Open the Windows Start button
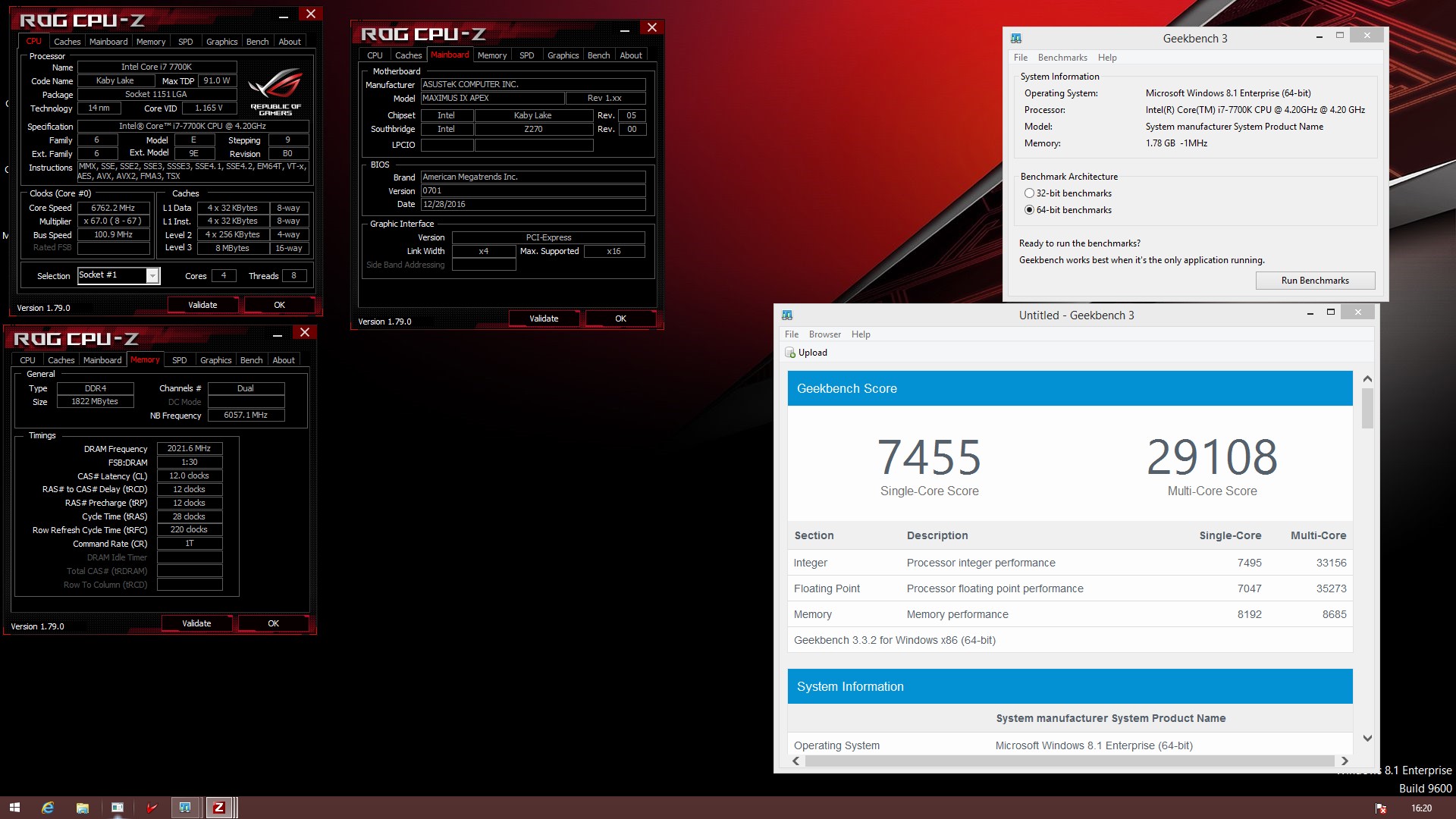 14,808
